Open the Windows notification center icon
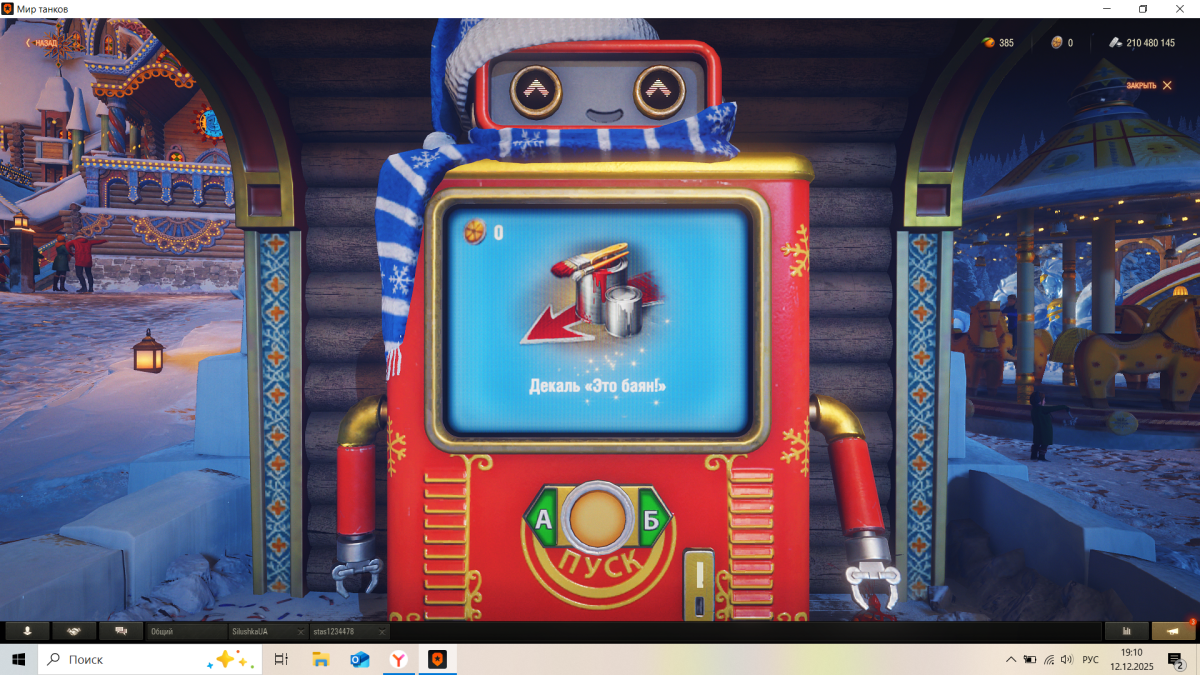 point(1176,660)
